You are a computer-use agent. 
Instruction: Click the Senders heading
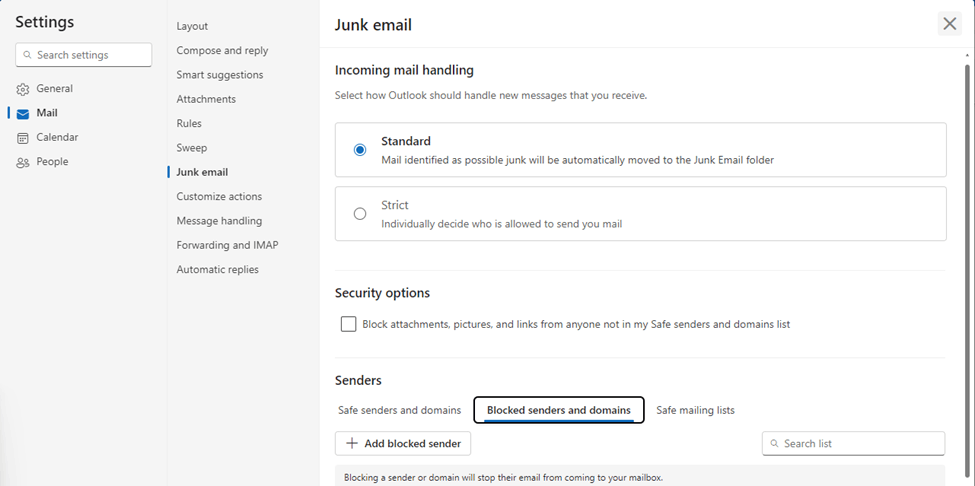[x=358, y=380]
